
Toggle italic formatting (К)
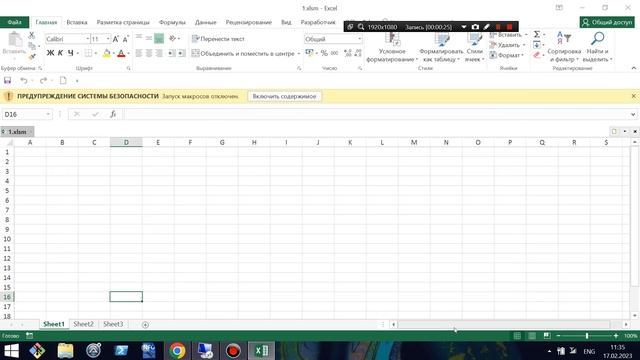tap(60, 53)
